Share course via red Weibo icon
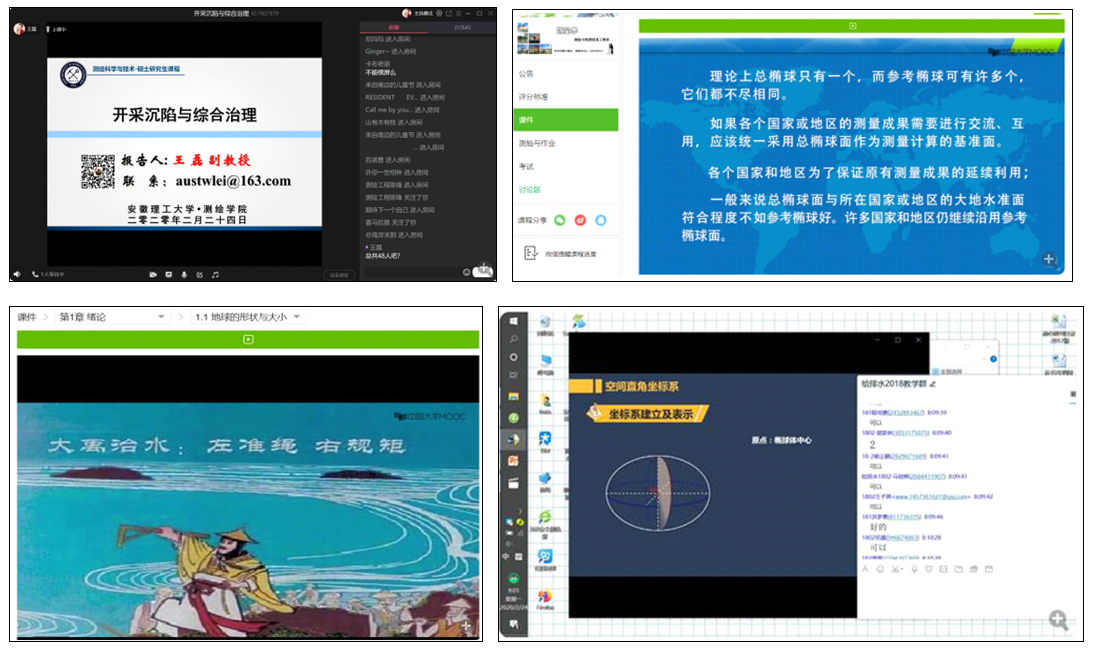The image size is (1098, 651). [581, 220]
